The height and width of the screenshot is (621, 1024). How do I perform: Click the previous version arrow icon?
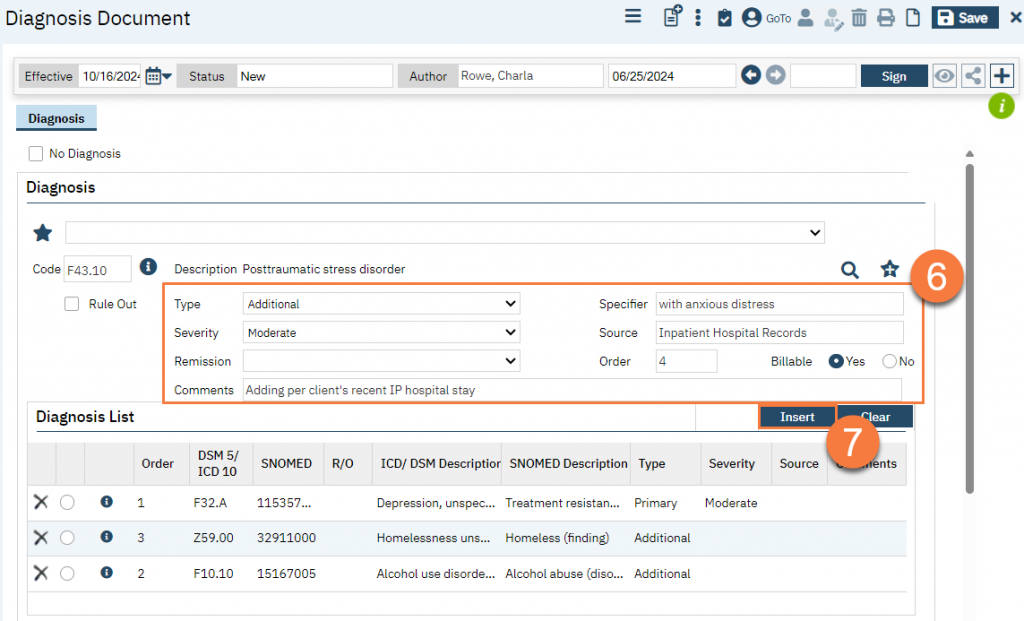(x=751, y=76)
